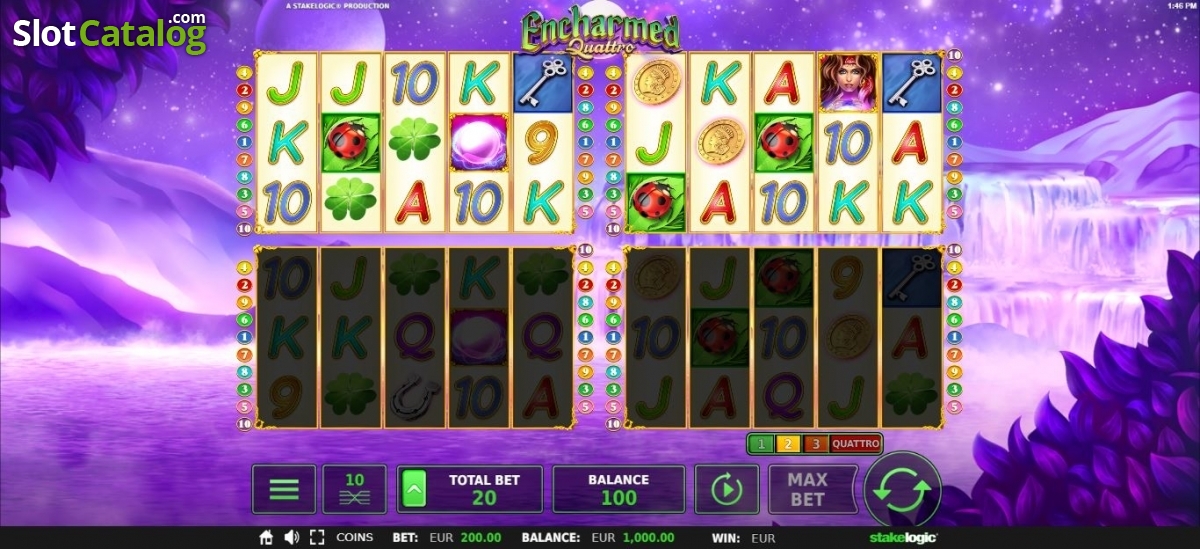
Task: Select the 2 reel-sets mode tab
Action: [787, 443]
